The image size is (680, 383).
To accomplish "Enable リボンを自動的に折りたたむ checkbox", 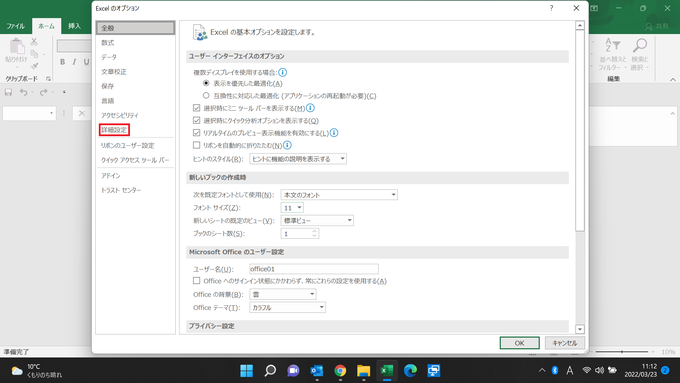I will (x=196, y=145).
